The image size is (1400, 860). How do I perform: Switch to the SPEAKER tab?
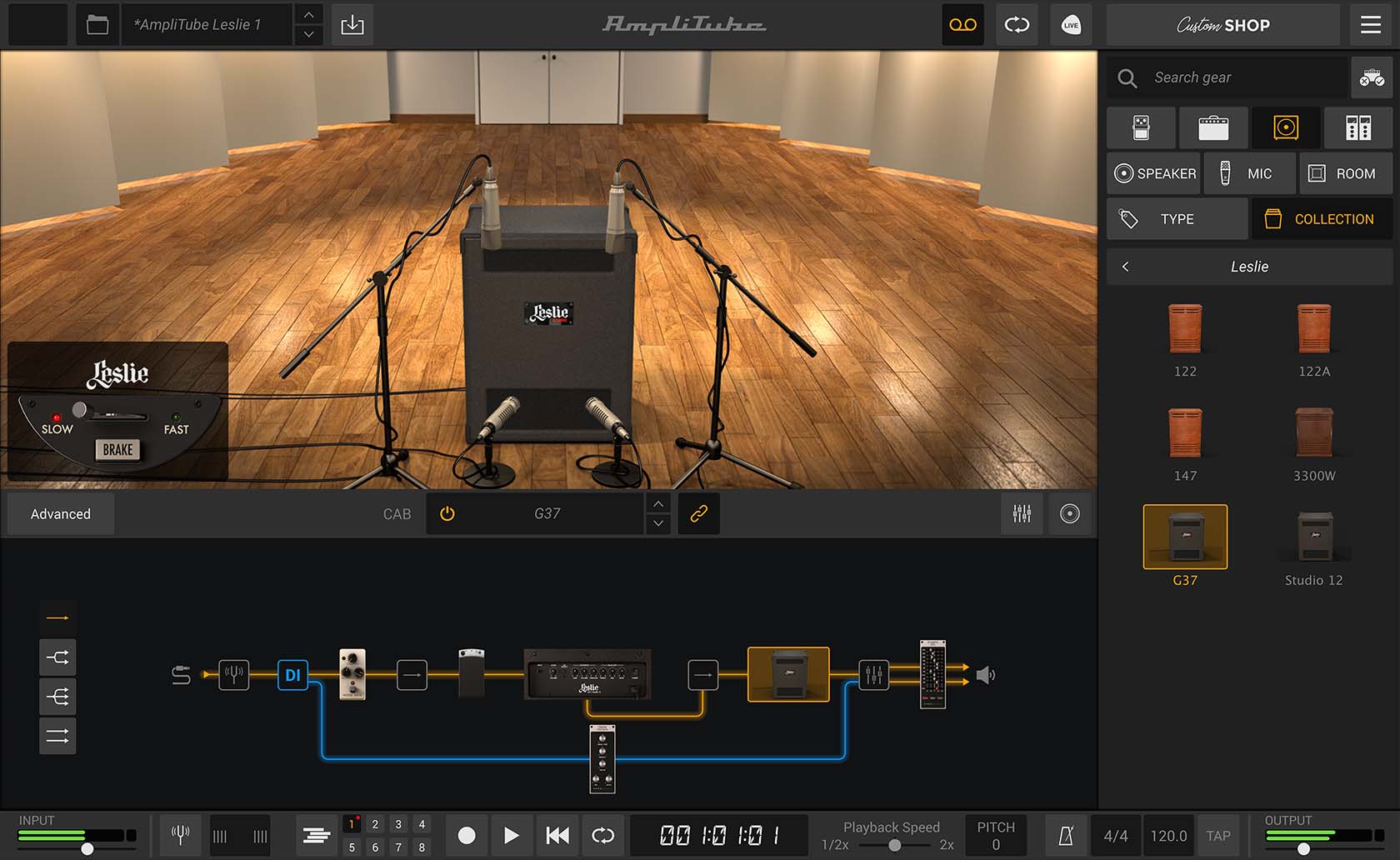(x=1154, y=173)
